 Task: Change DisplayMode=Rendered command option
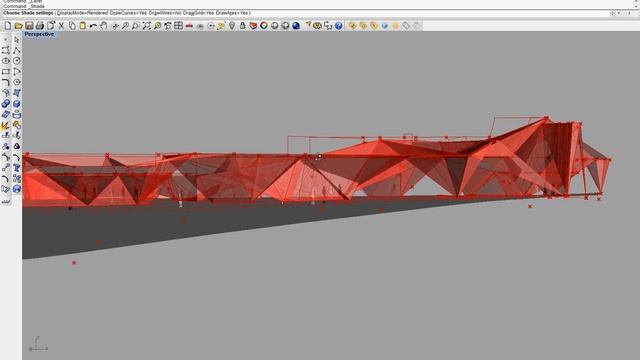(x=82, y=13)
